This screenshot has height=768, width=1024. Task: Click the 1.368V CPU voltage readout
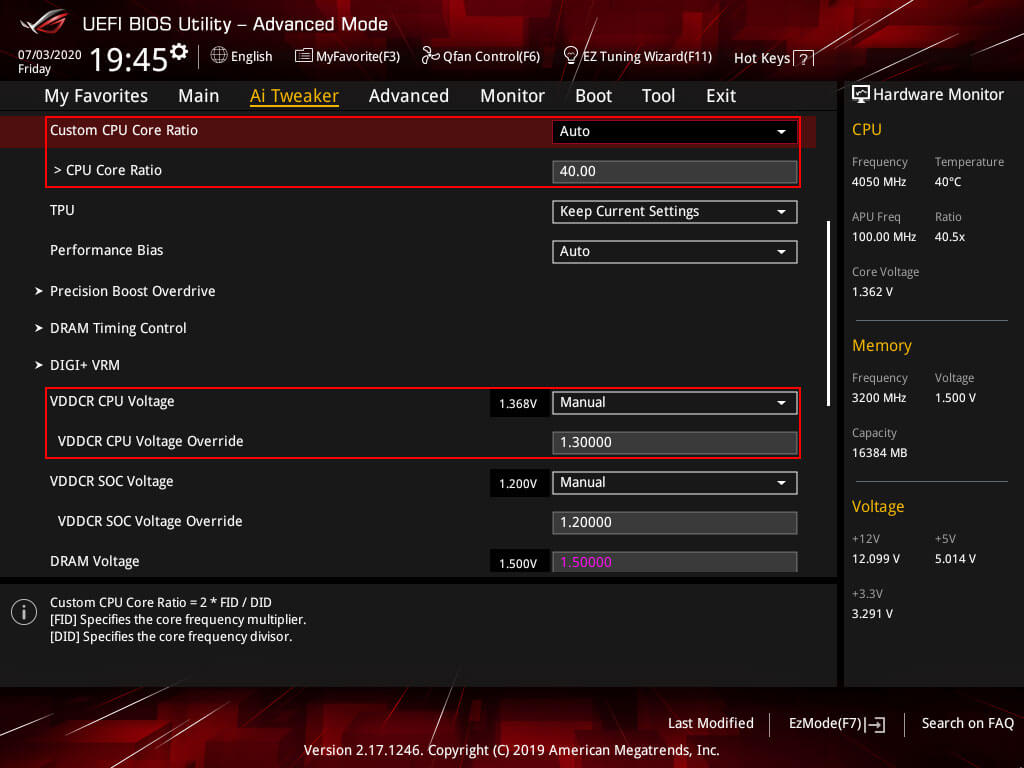click(x=518, y=404)
